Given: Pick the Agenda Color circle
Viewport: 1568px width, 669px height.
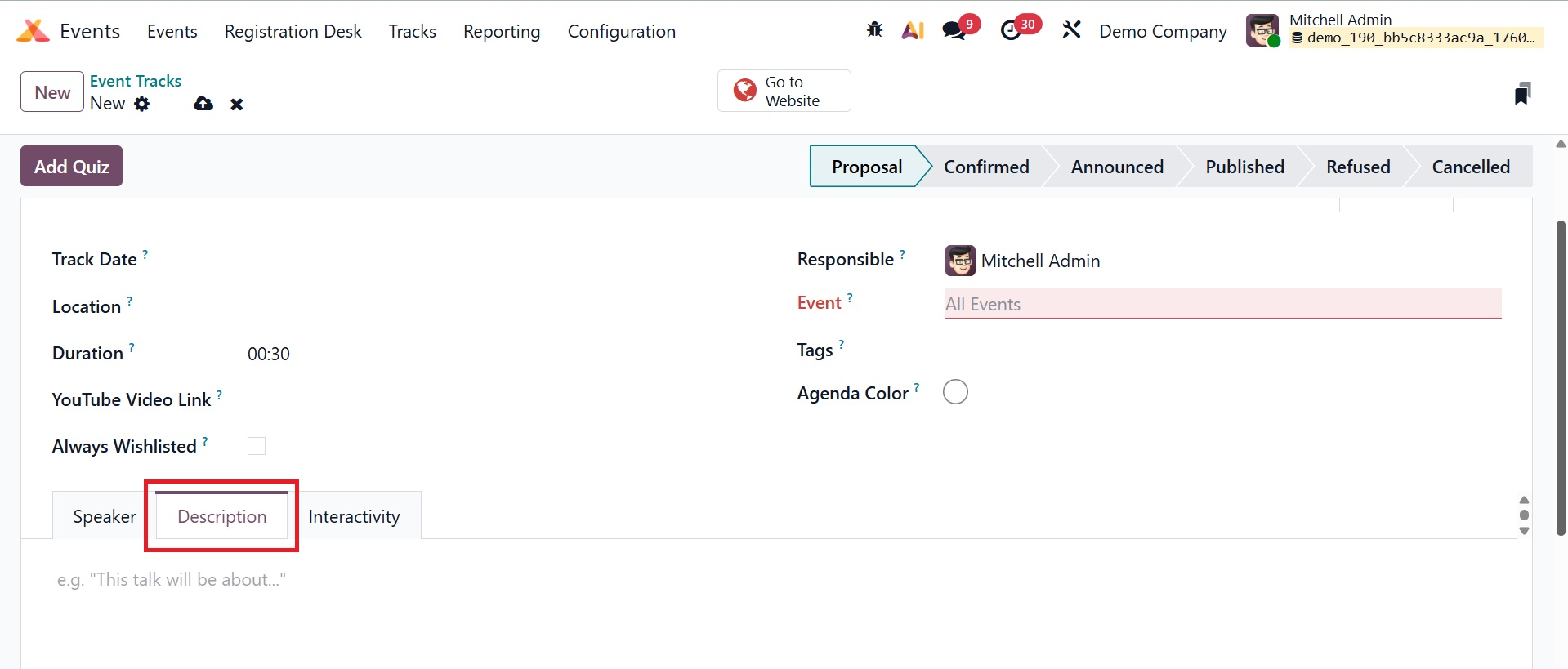Looking at the screenshot, I should point(955,392).
